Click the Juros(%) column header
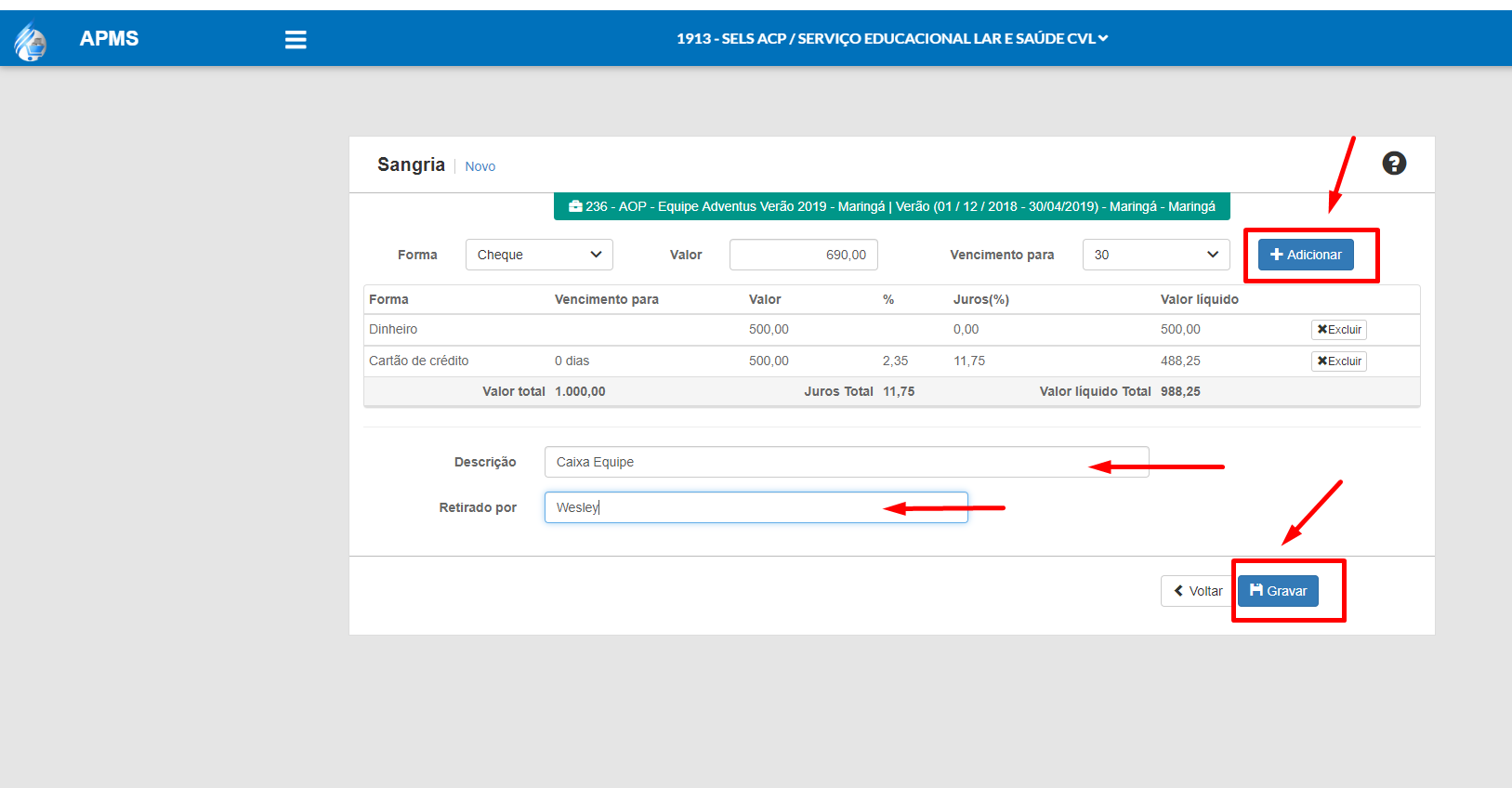This screenshot has height=788, width=1512. pos(981,299)
